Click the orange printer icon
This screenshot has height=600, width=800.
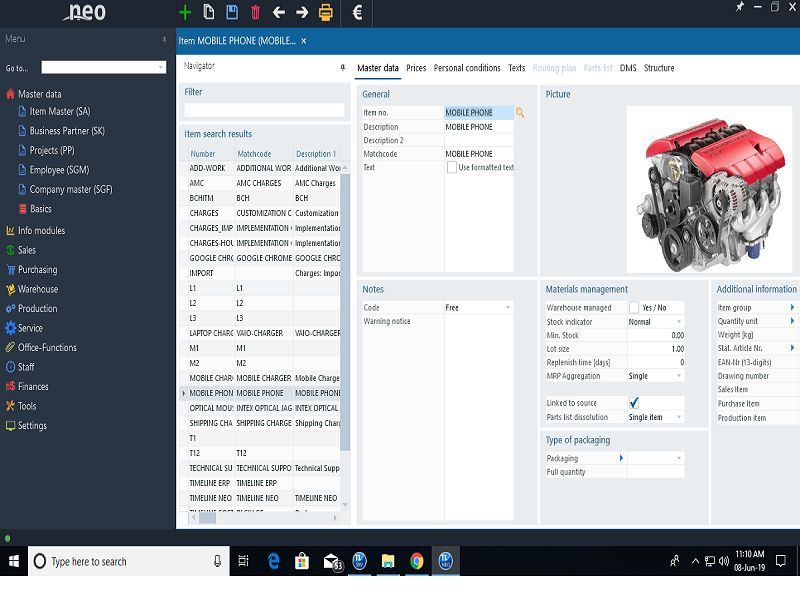(325, 12)
